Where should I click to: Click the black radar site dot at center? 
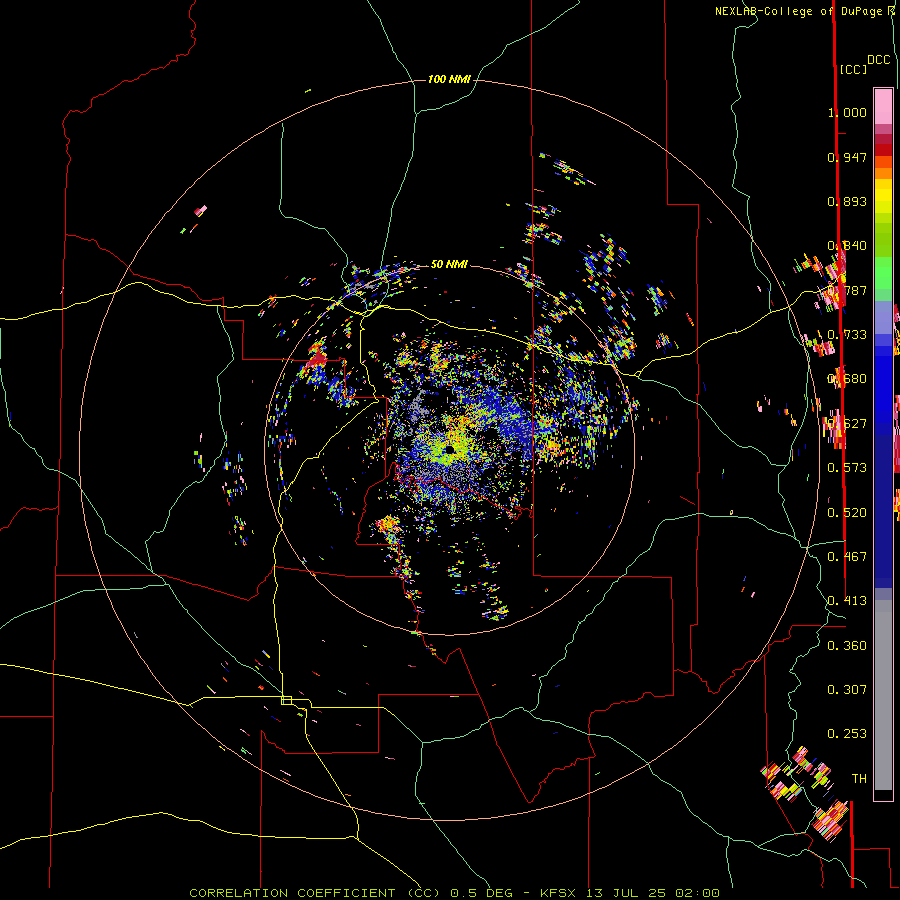pyautogui.click(x=450, y=449)
